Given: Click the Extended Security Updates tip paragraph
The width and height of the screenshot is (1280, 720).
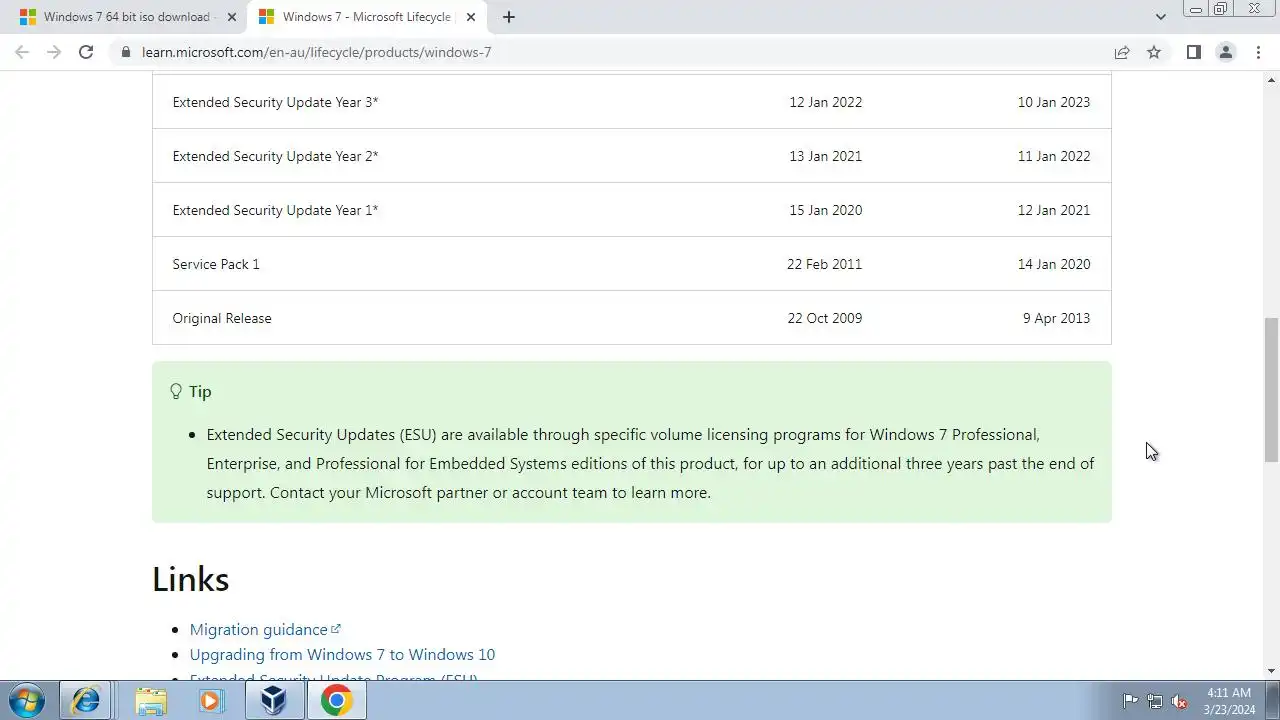Looking at the screenshot, I should click(x=650, y=464).
